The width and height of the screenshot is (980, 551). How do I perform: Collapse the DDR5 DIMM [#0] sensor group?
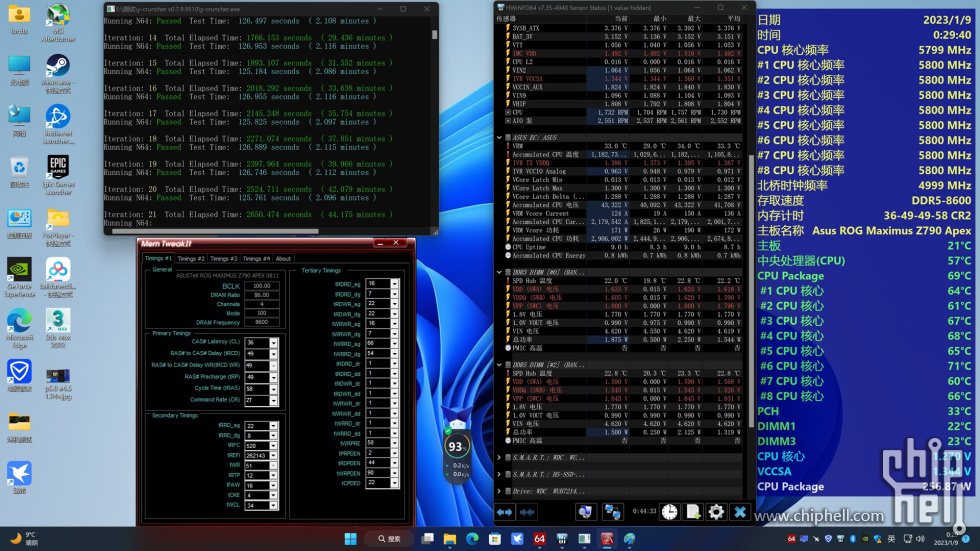pyautogui.click(x=499, y=272)
